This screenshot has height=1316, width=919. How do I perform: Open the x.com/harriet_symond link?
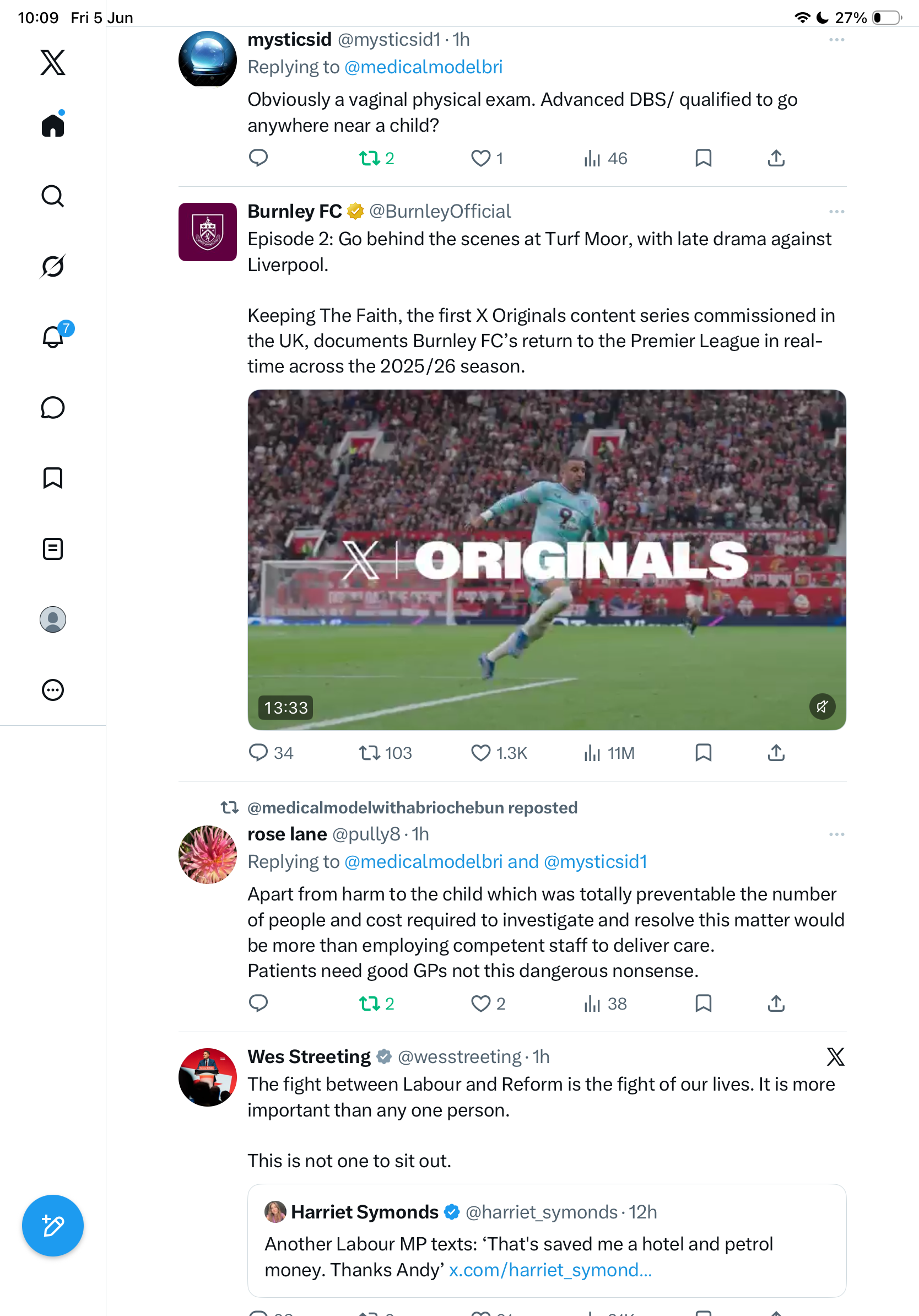click(550, 1270)
